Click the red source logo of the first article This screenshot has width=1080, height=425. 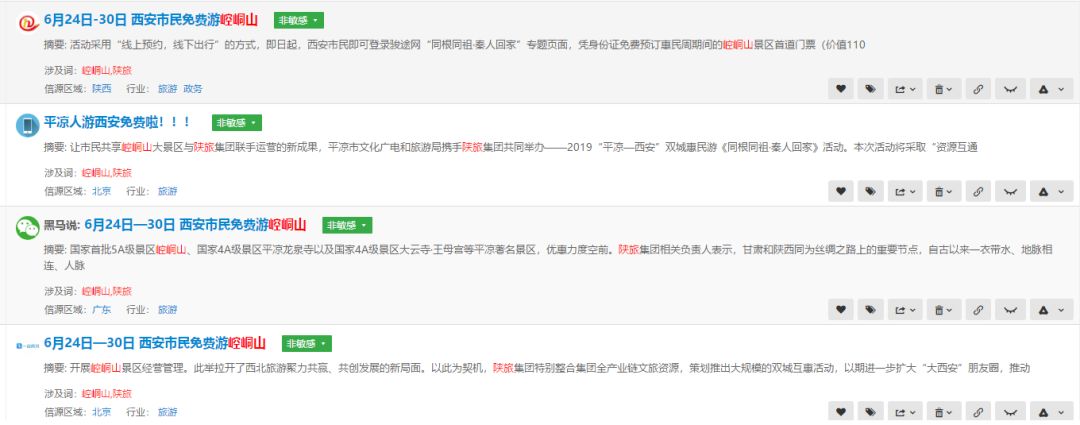pos(28,22)
